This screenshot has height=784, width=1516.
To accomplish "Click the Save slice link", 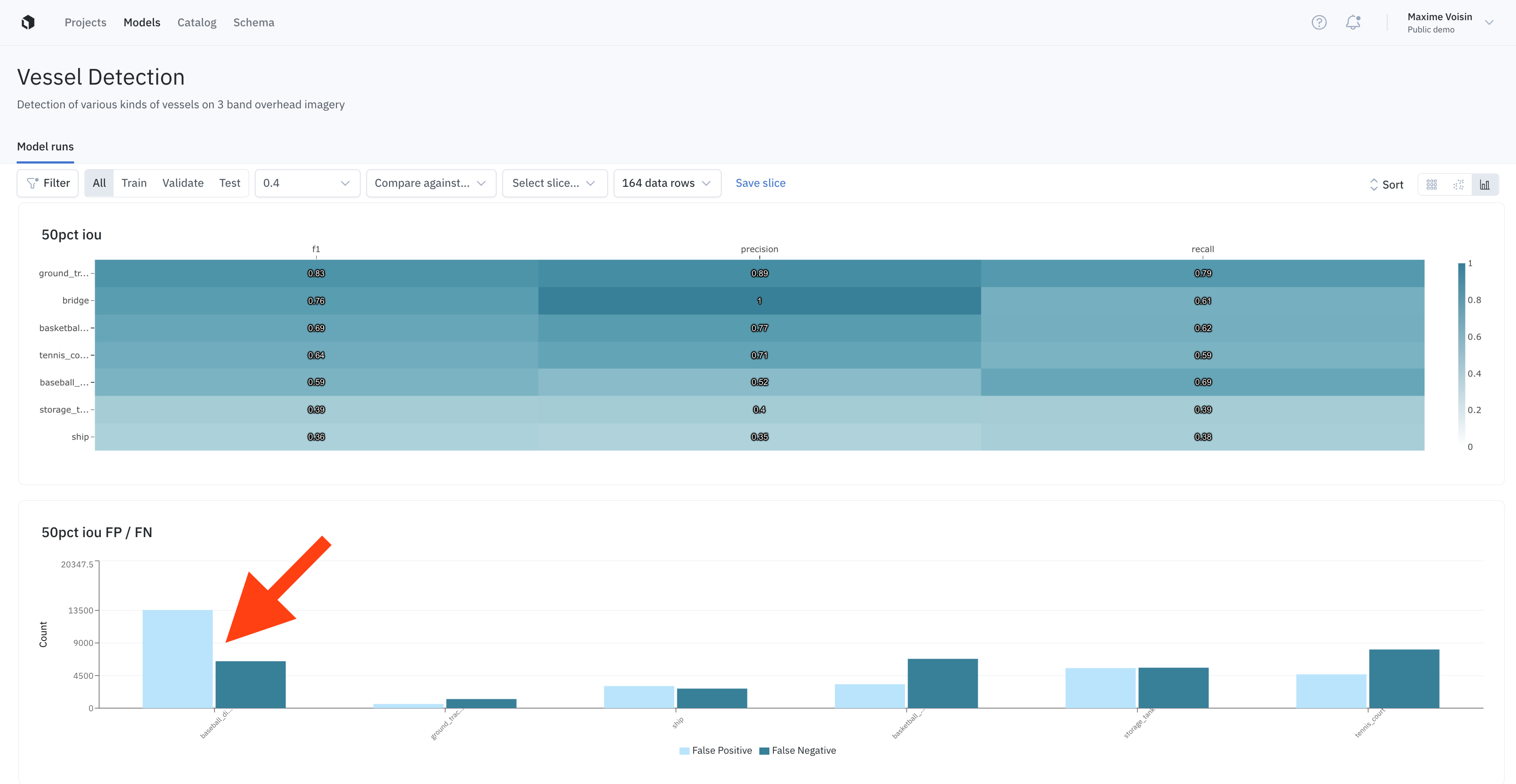I will click(x=760, y=184).
